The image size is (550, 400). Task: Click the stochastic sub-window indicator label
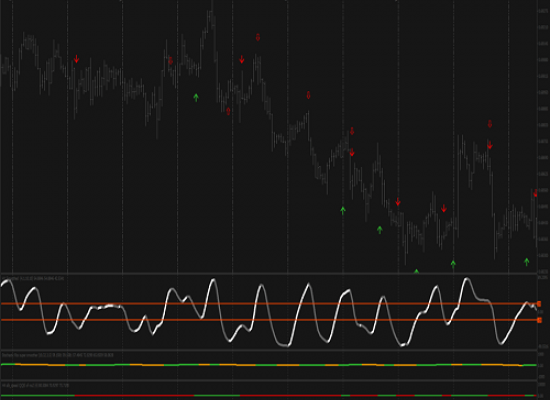(x=58, y=355)
